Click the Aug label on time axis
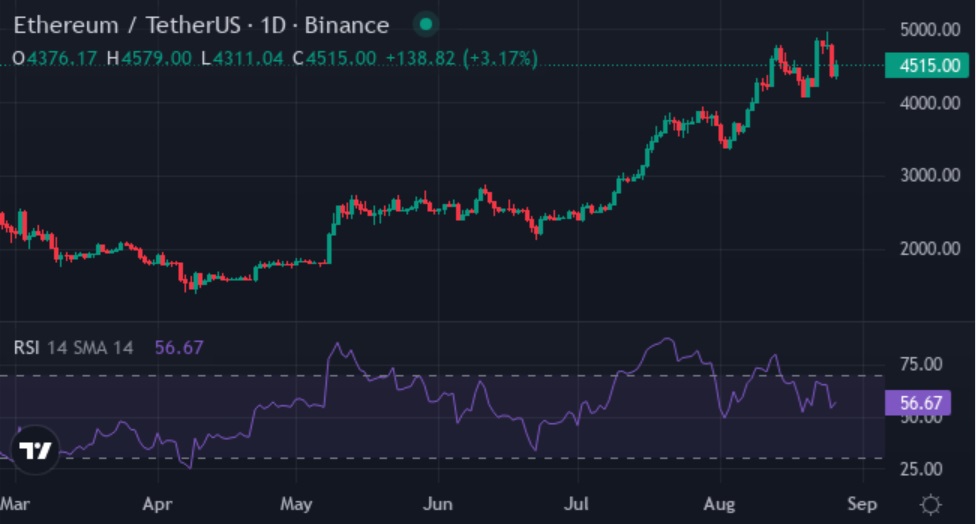 coord(720,503)
